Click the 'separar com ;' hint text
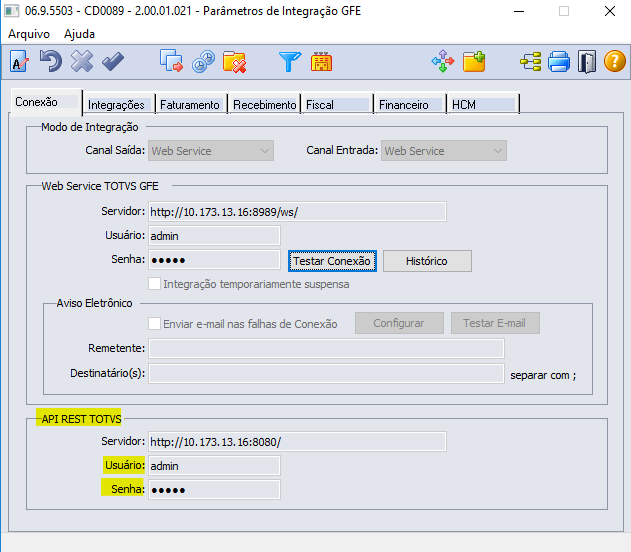Viewport: 631px width, 552px height. click(x=543, y=375)
